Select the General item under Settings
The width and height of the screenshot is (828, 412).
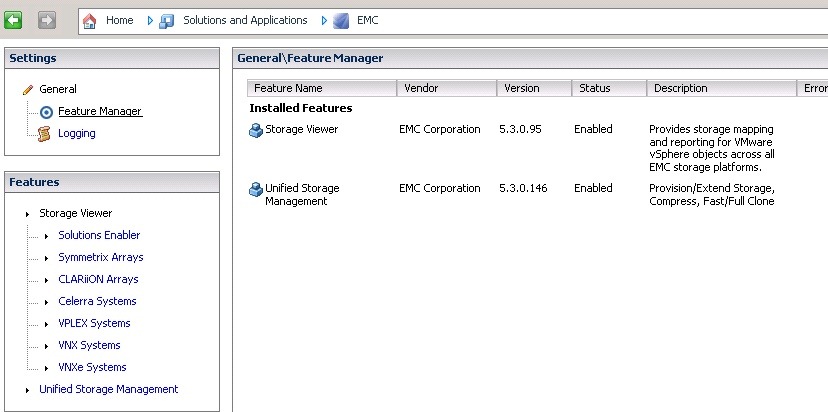click(x=58, y=89)
